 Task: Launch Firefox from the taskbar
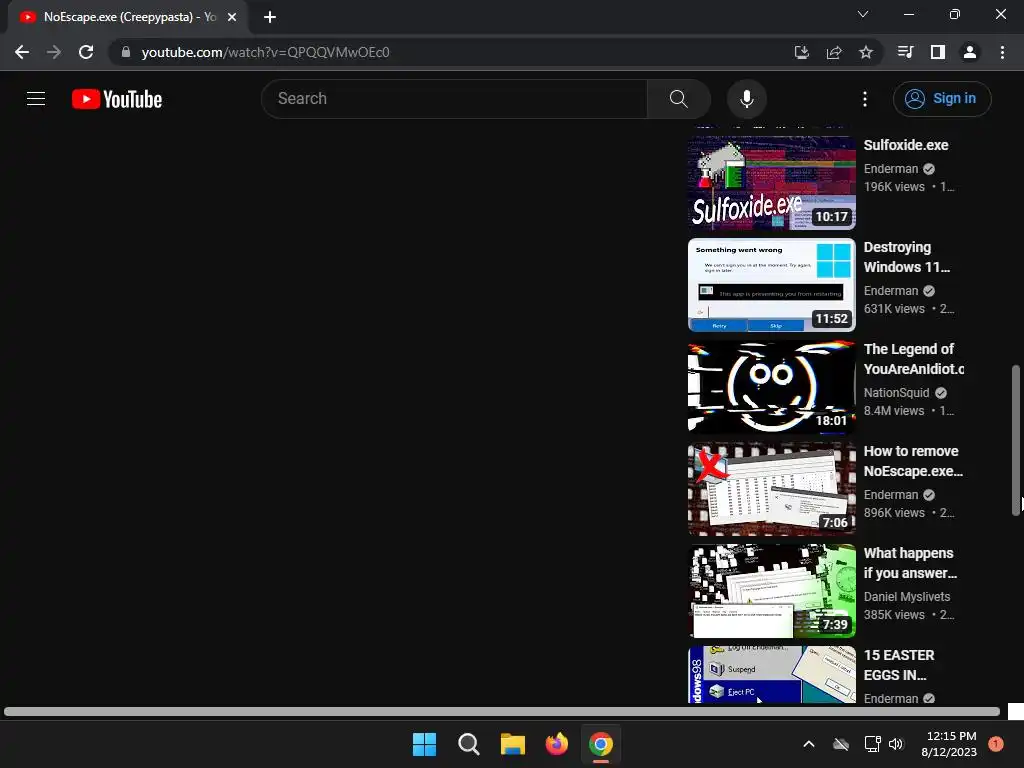coord(556,744)
